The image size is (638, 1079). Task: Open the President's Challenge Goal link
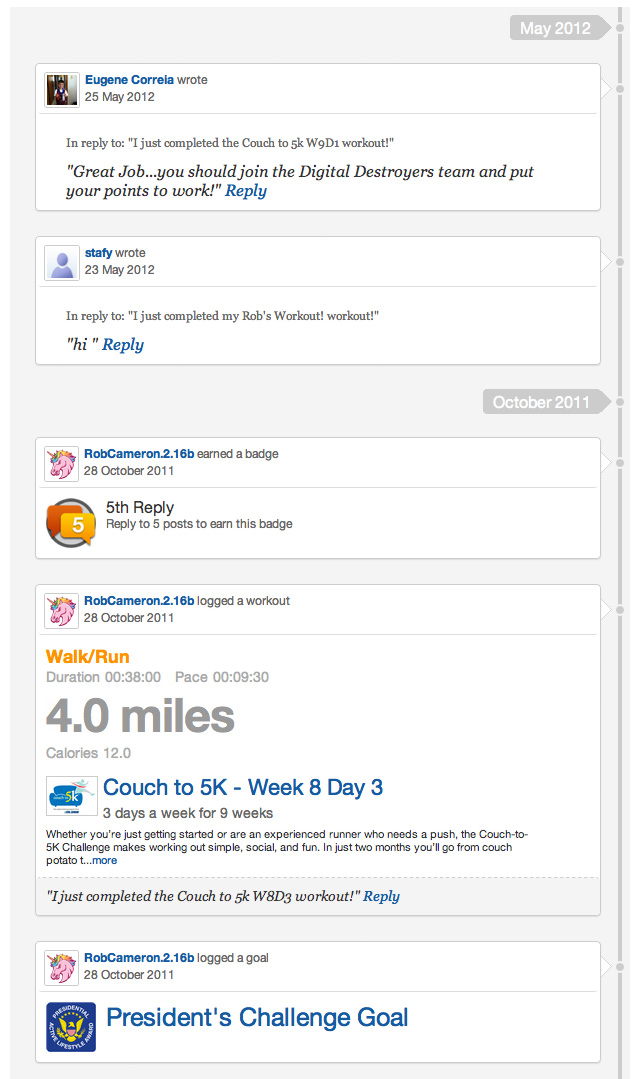[x=257, y=1018]
